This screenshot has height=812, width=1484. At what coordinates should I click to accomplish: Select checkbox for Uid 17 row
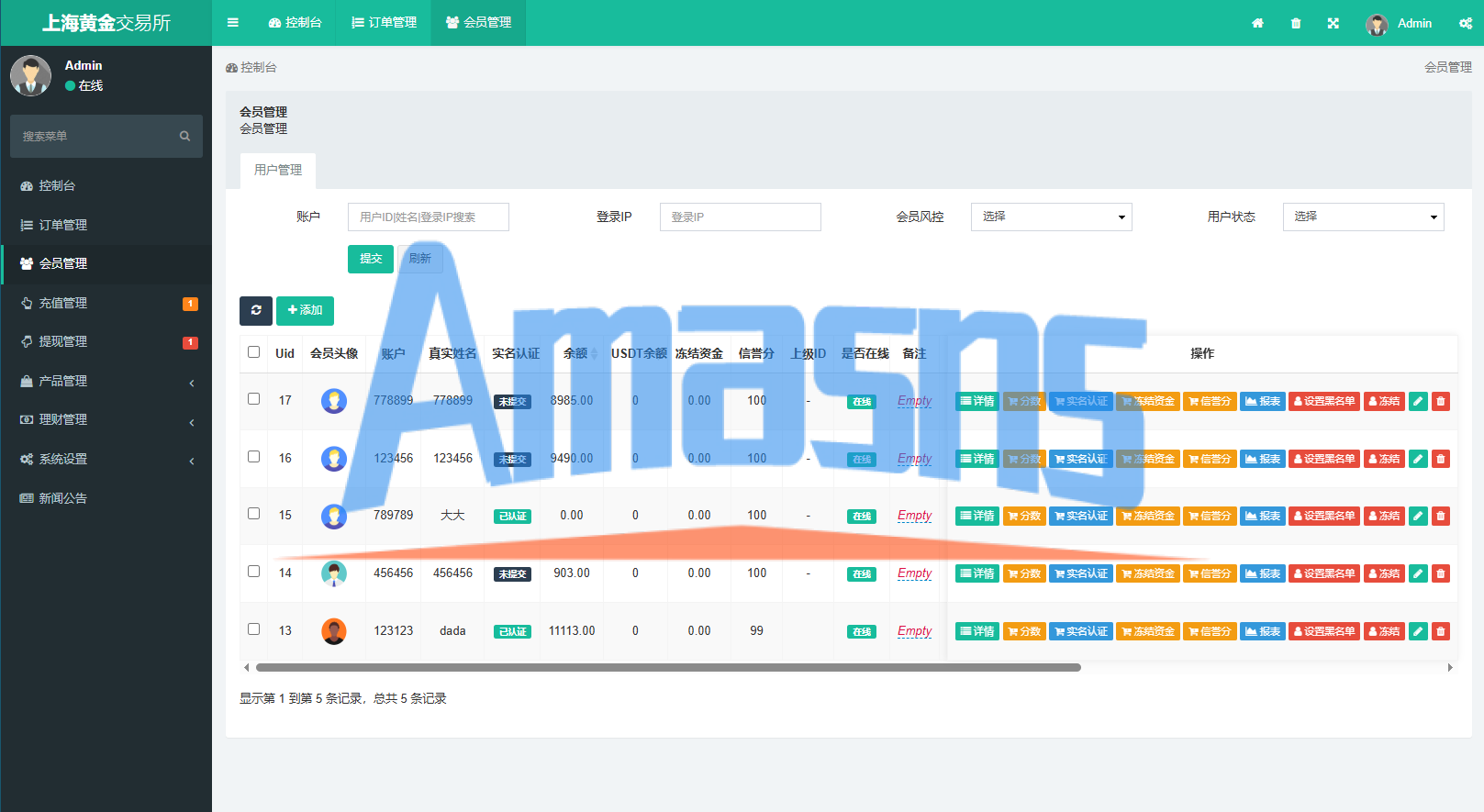coord(254,399)
